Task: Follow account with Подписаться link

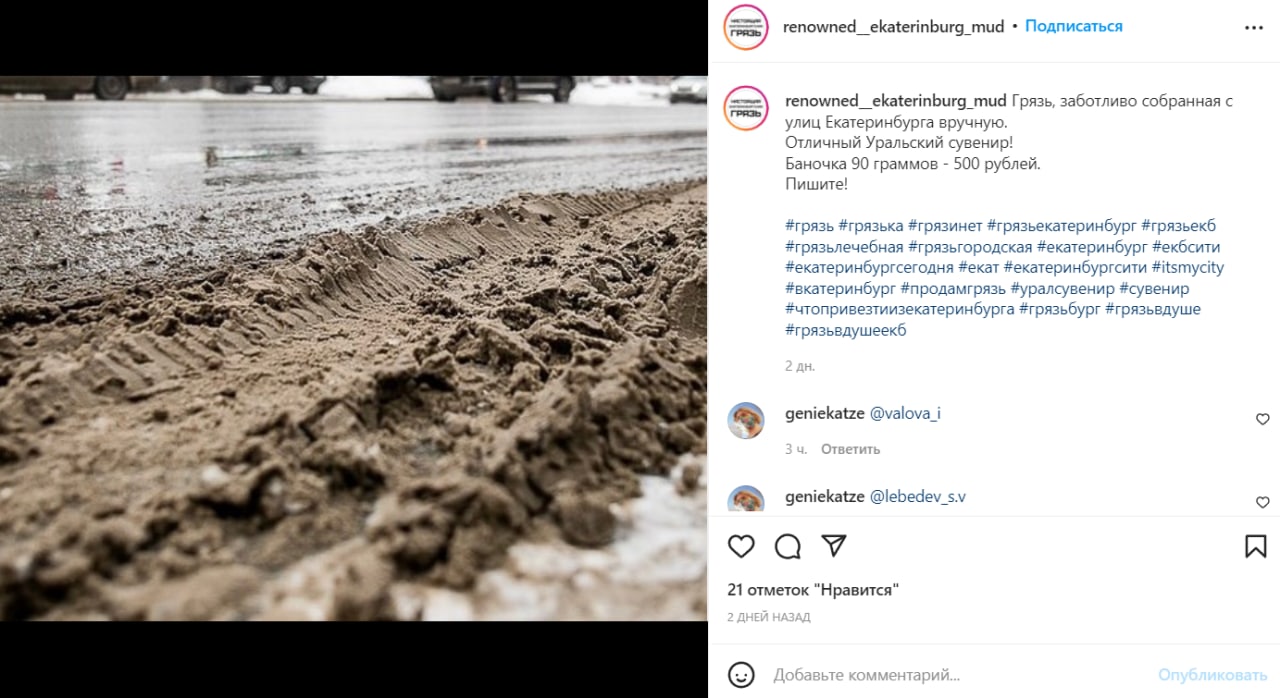Action: [x=1073, y=26]
